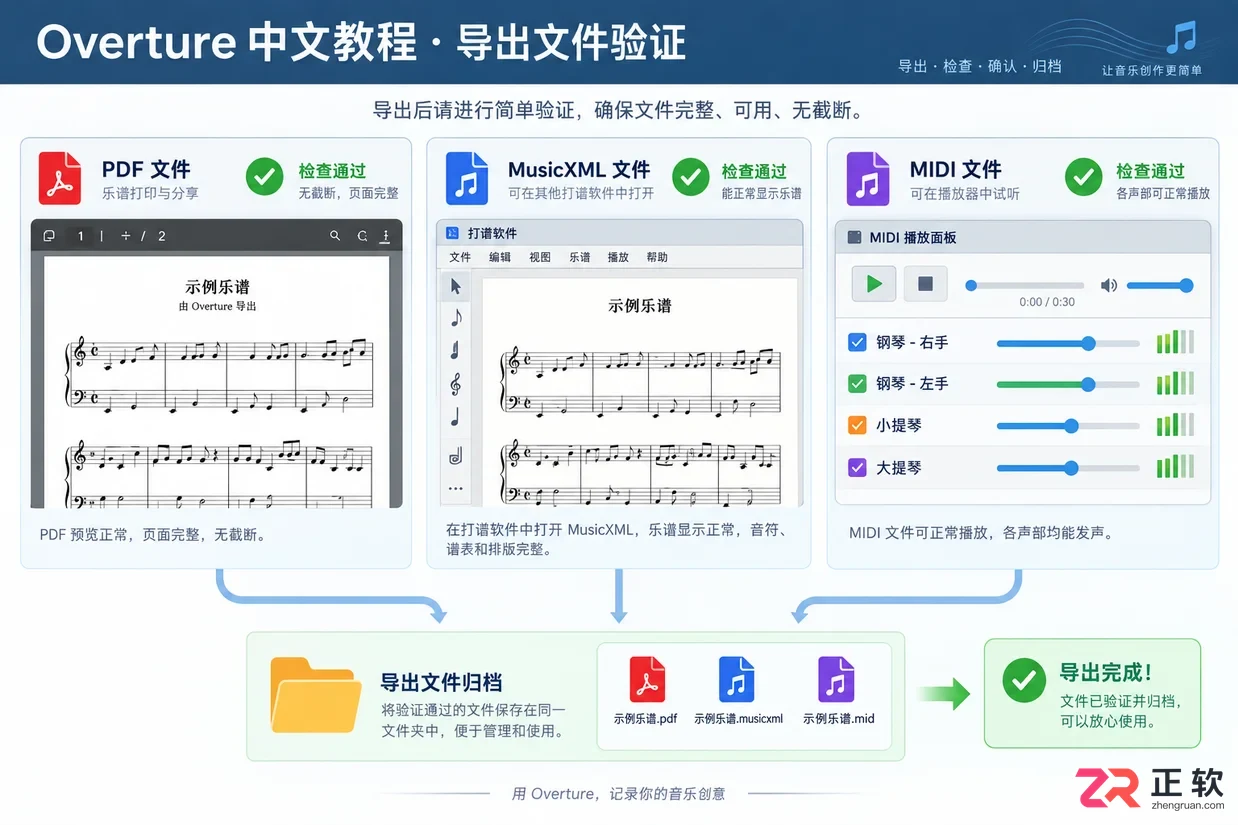The height and width of the screenshot is (825, 1238).
Task: Start MIDI playback with the green play button
Action: pos(874,284)
